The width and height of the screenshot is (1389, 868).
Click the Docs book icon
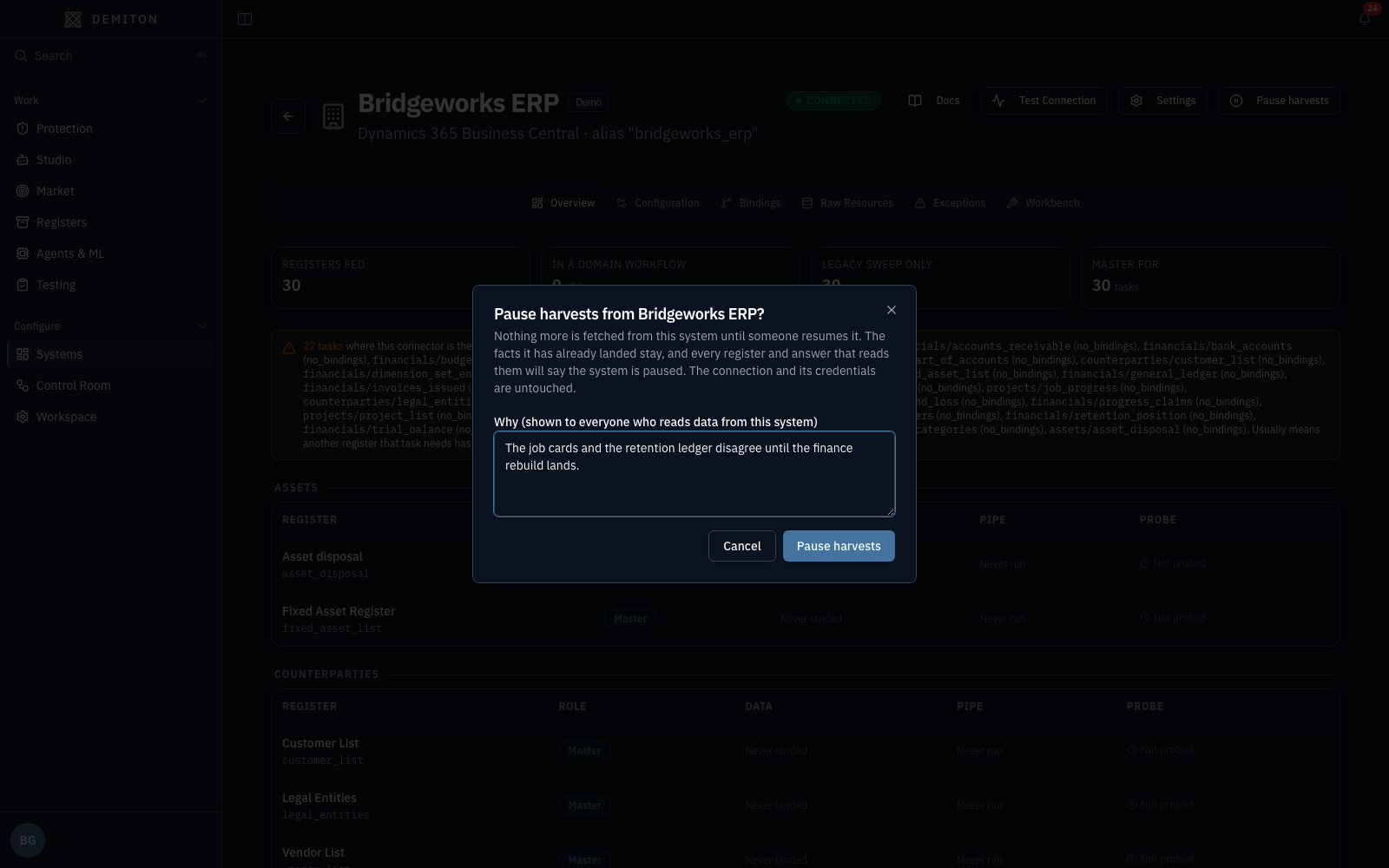click(915, 101)
